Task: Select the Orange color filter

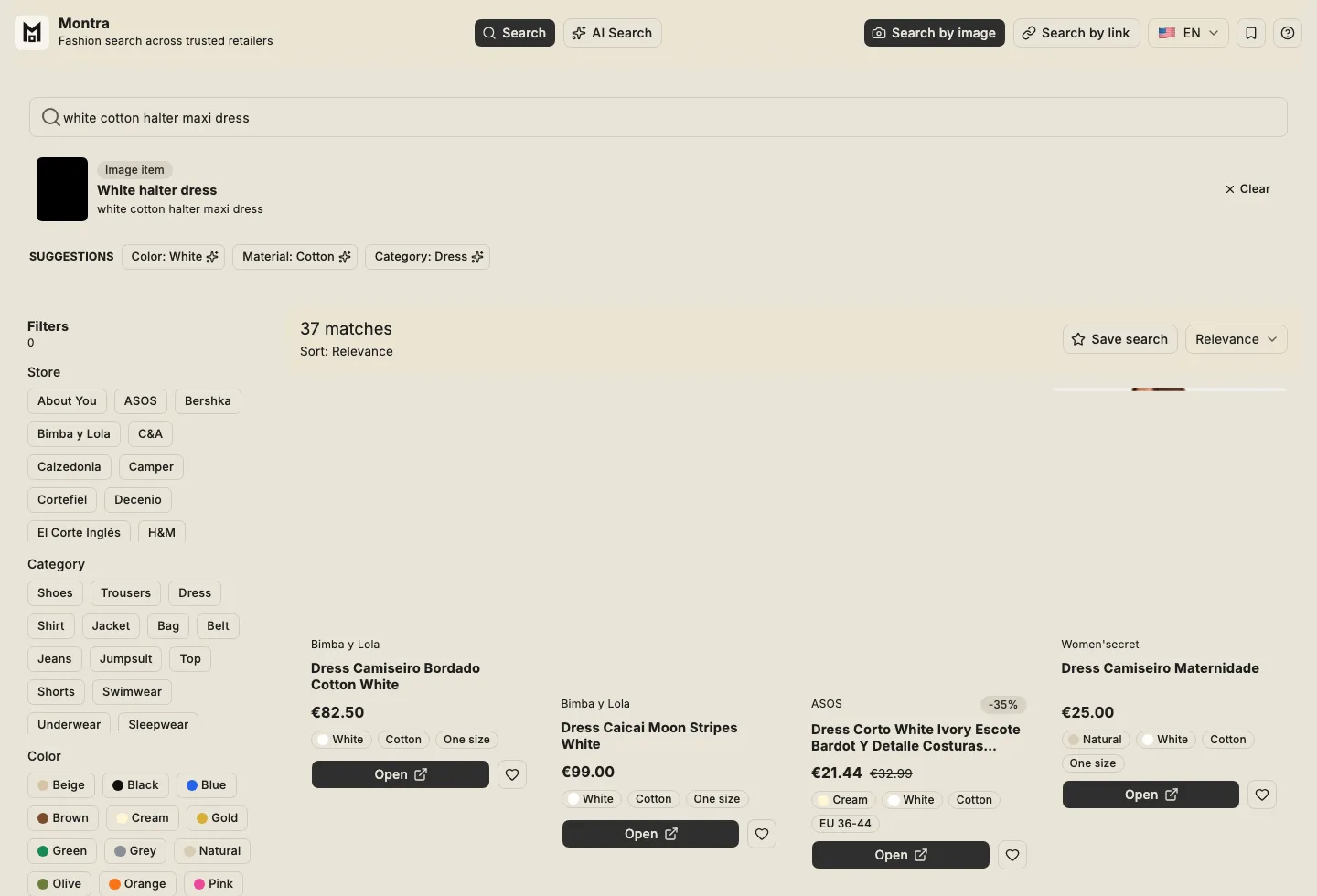Action: pos(137,884)
